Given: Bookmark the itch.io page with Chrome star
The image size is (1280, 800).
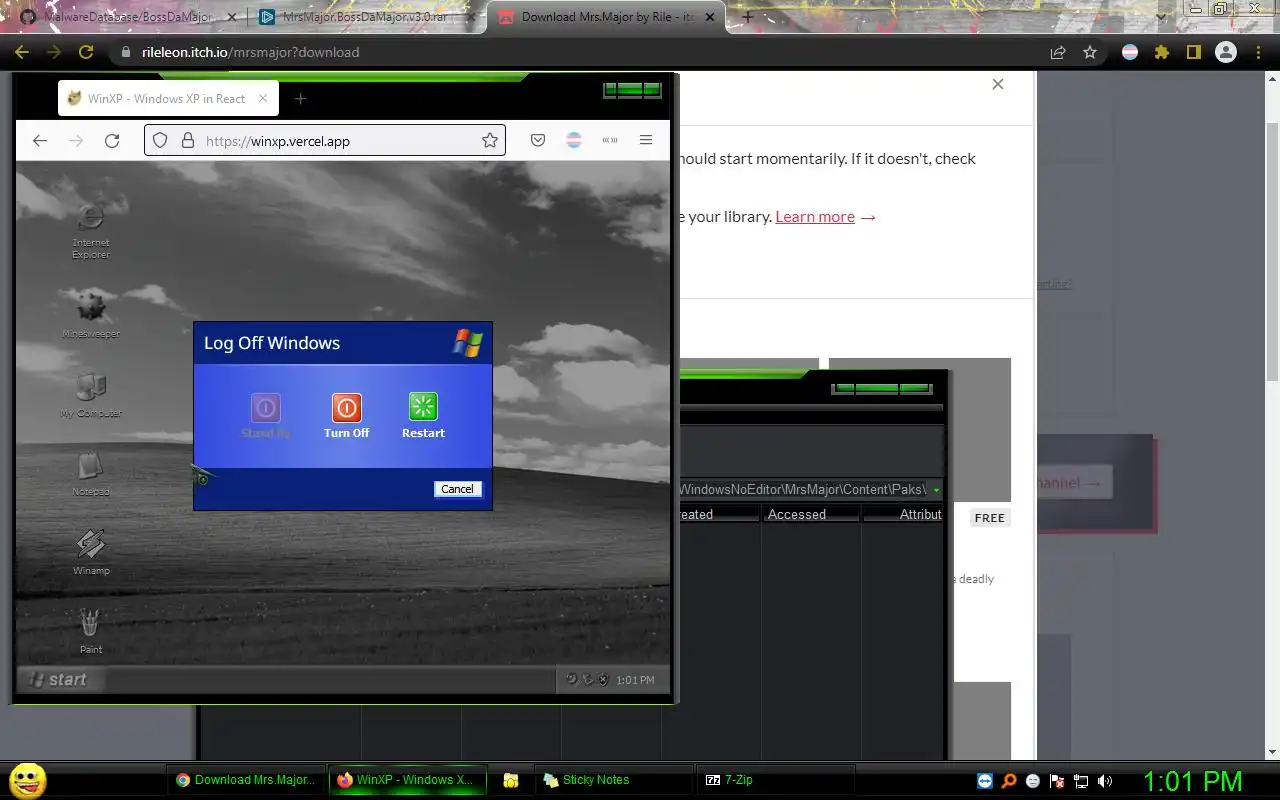Looking at the screenshot, I should tap(1090, 52).
